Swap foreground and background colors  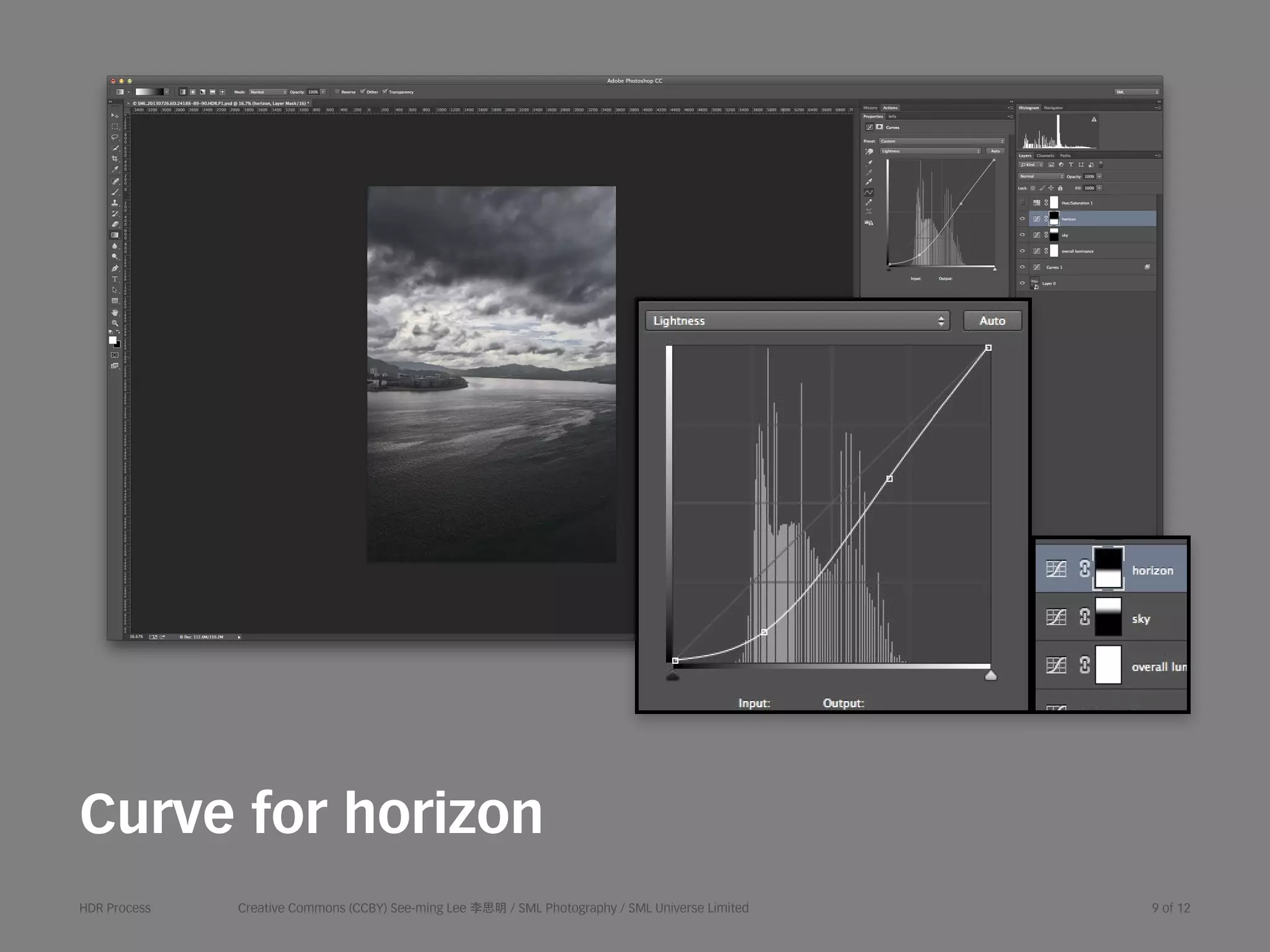(118, 332)
